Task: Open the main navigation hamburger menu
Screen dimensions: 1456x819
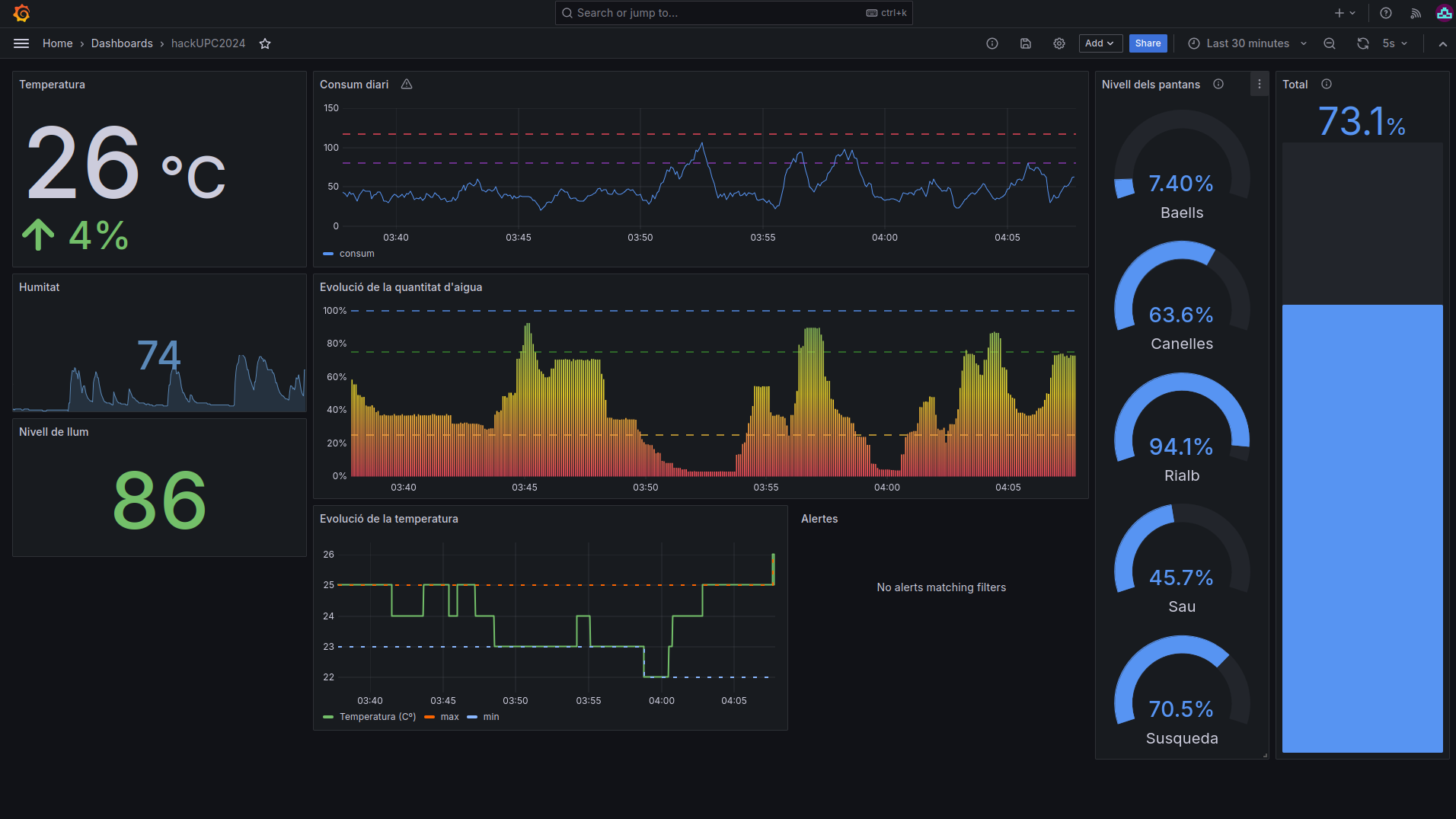Action: [x=21, y=43]
